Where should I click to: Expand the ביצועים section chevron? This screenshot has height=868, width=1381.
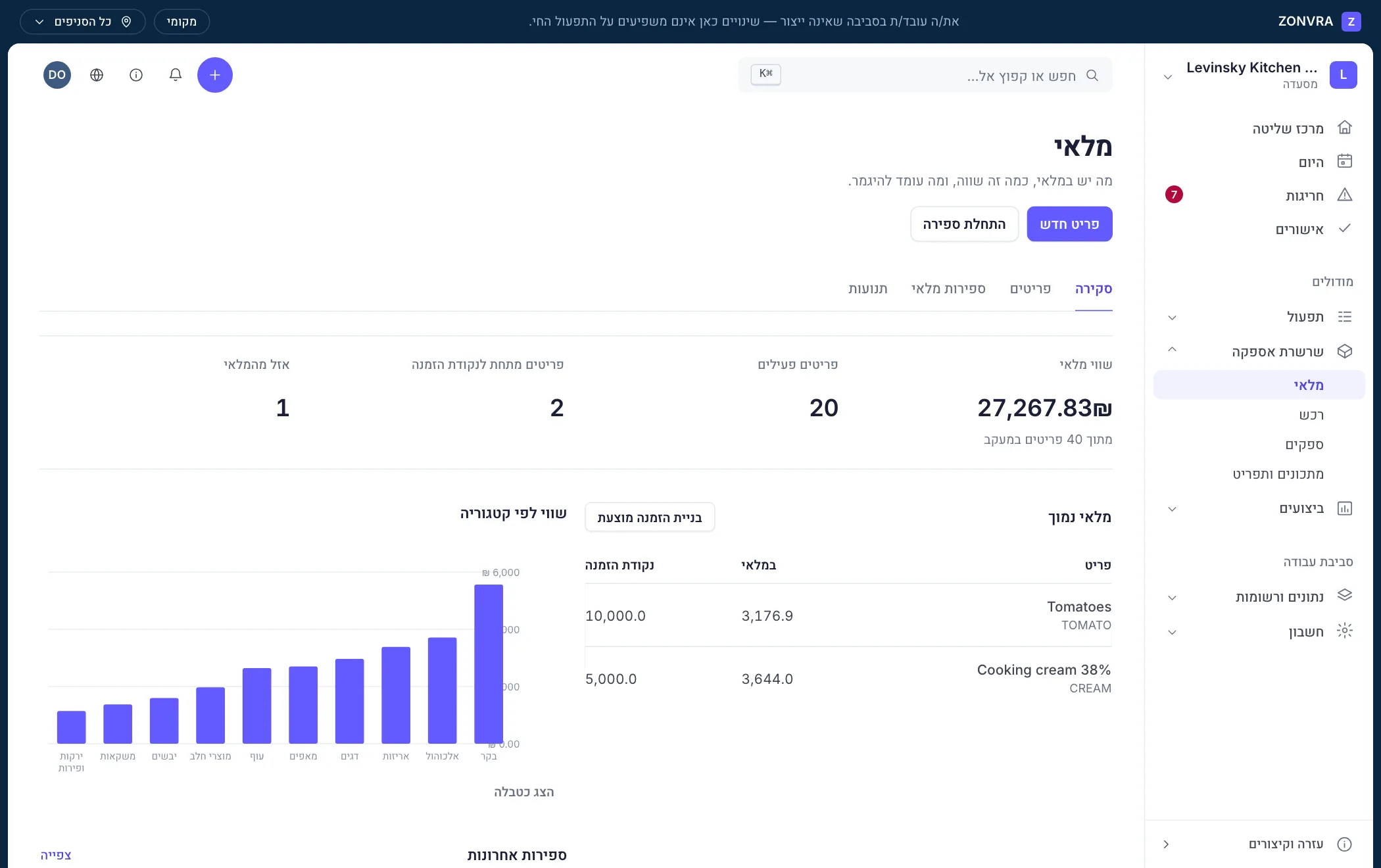1172,509
